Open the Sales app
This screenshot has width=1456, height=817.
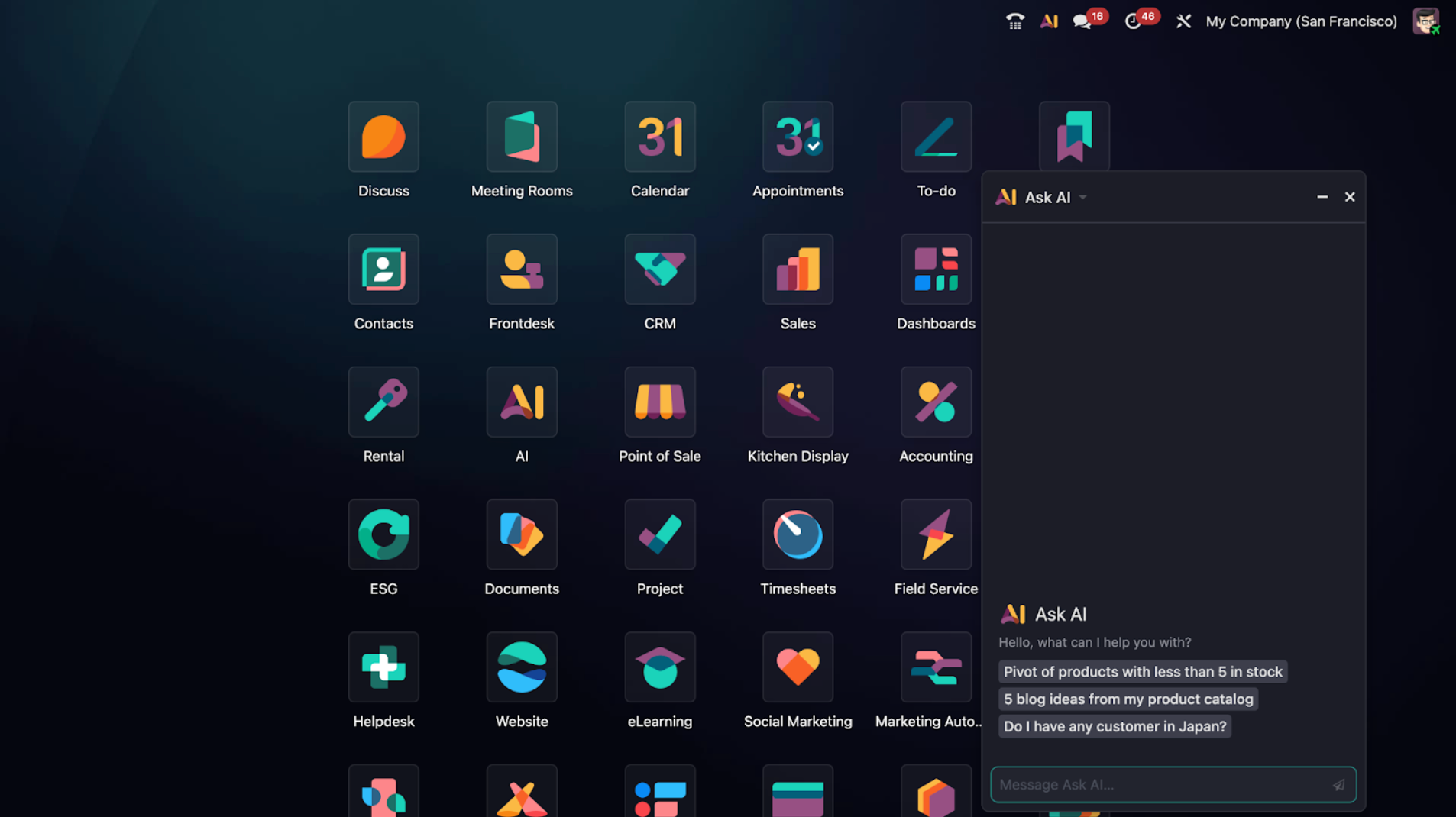tap(798, 270)
